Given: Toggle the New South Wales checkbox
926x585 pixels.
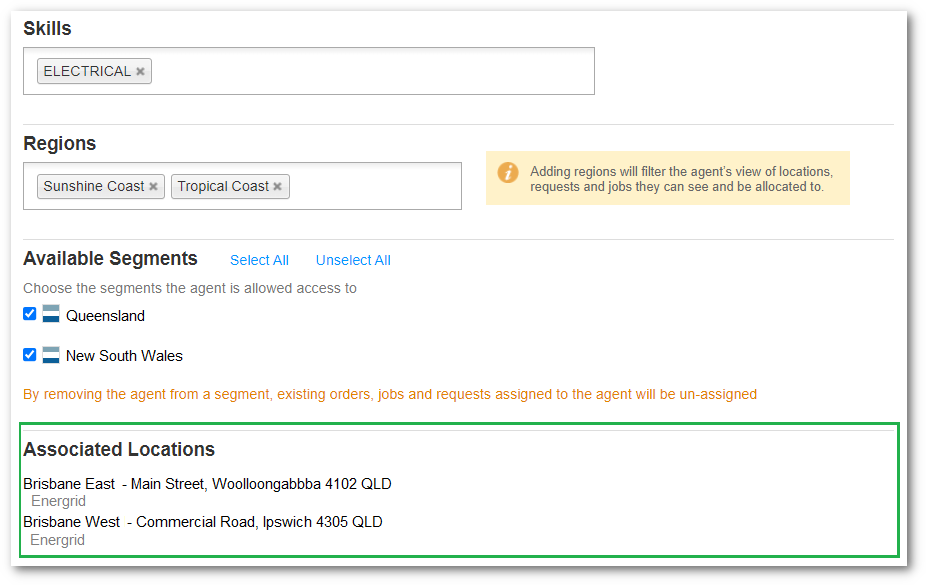Looking at the screenshot, I should pos(30,354).
